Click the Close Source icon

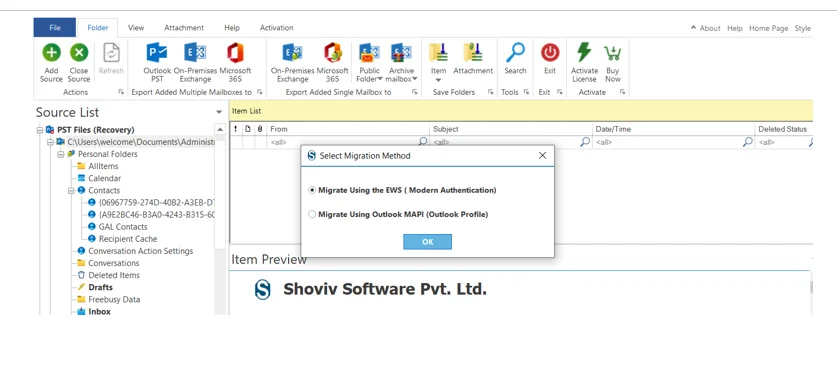coord(79,53)
